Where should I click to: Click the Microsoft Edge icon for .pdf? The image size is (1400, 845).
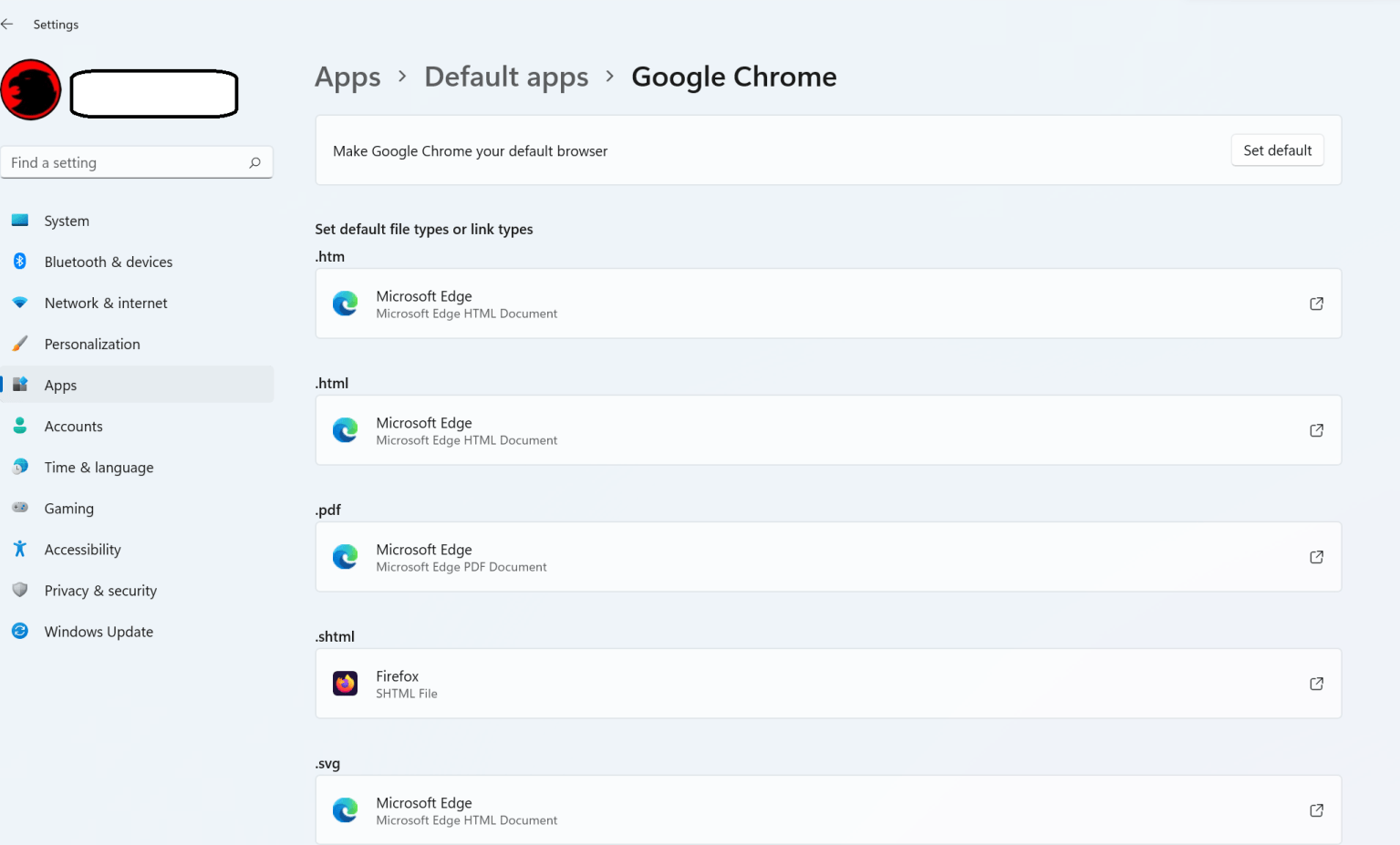pos(345,556)
